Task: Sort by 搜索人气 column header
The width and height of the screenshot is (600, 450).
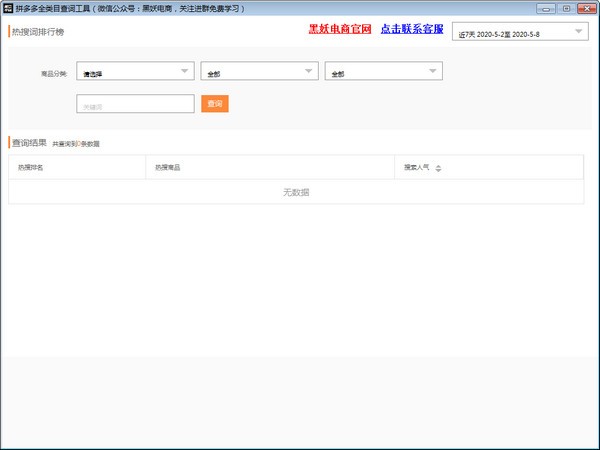Action: (416, 167)
